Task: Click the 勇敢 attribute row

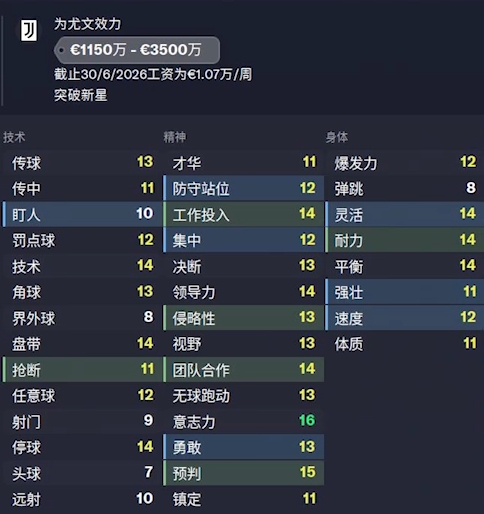Action: coord(243,447)
